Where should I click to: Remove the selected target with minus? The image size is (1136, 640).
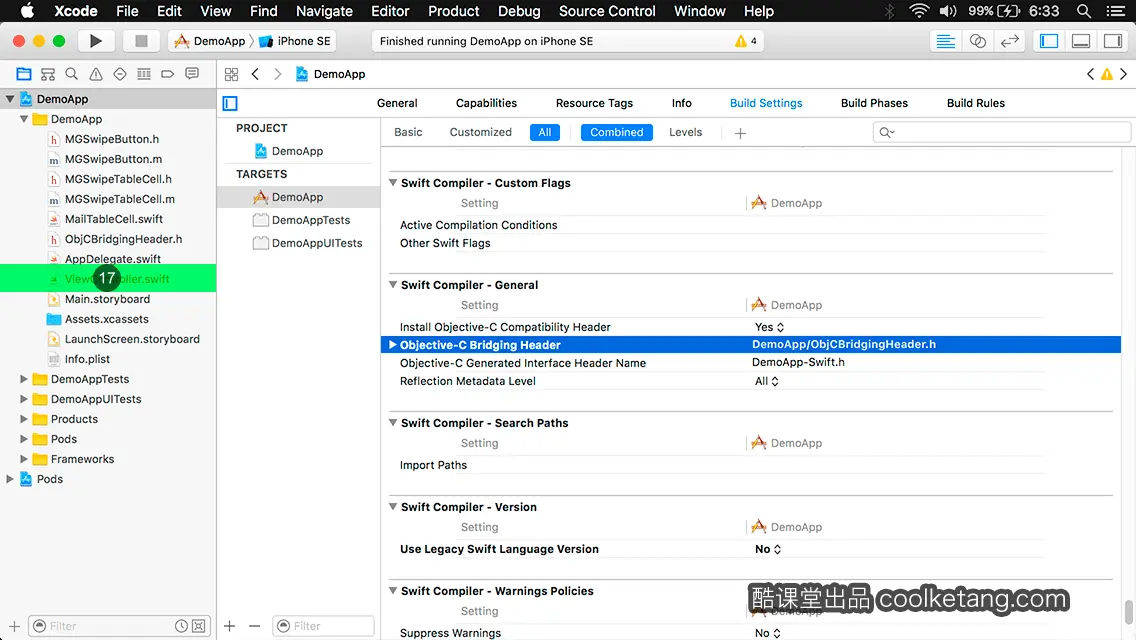(254, 626)
